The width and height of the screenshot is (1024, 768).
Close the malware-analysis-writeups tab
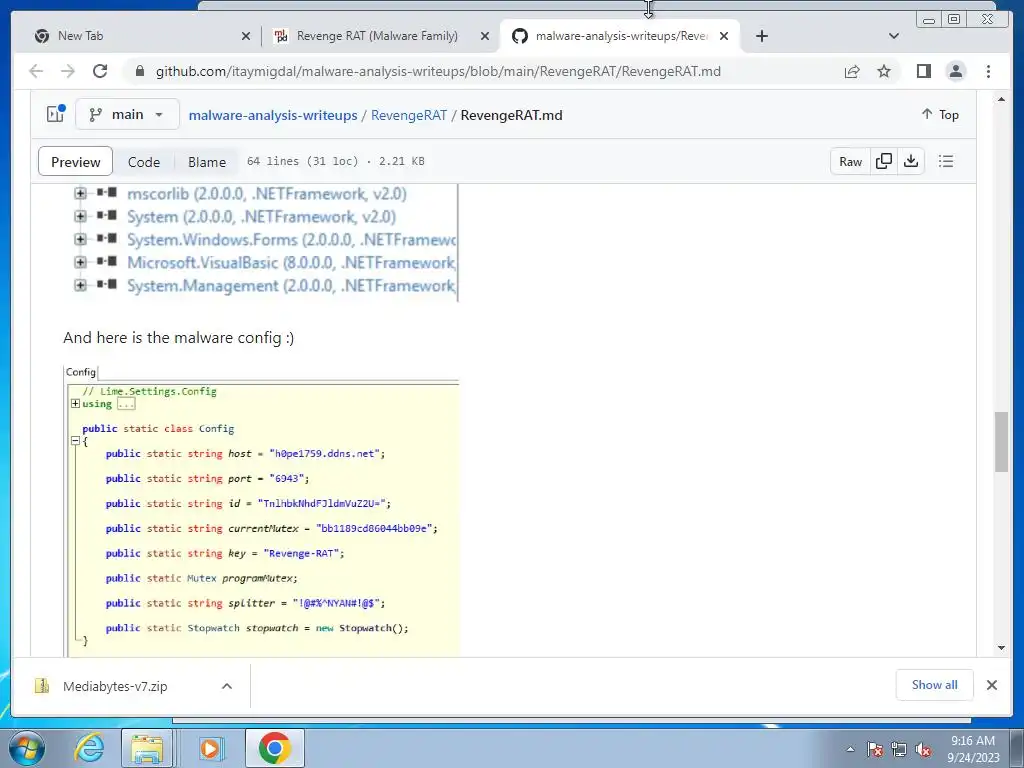[724, 36]
